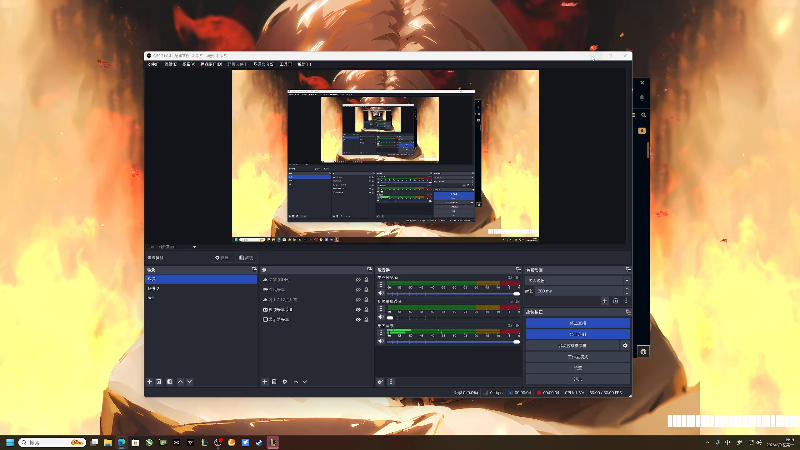
Task: Pop out the Scene Transitions dock panel
Action: click(628, 269)
